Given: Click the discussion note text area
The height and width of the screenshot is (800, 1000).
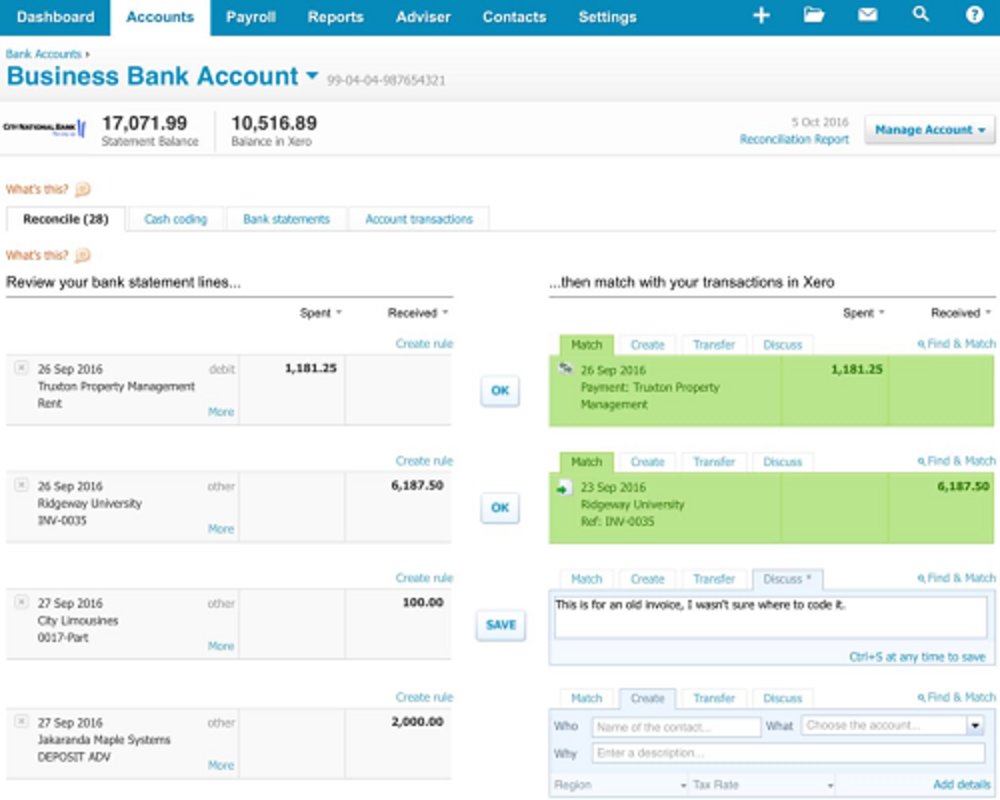Looking at the screenshot, I should (x=770, y=617).
